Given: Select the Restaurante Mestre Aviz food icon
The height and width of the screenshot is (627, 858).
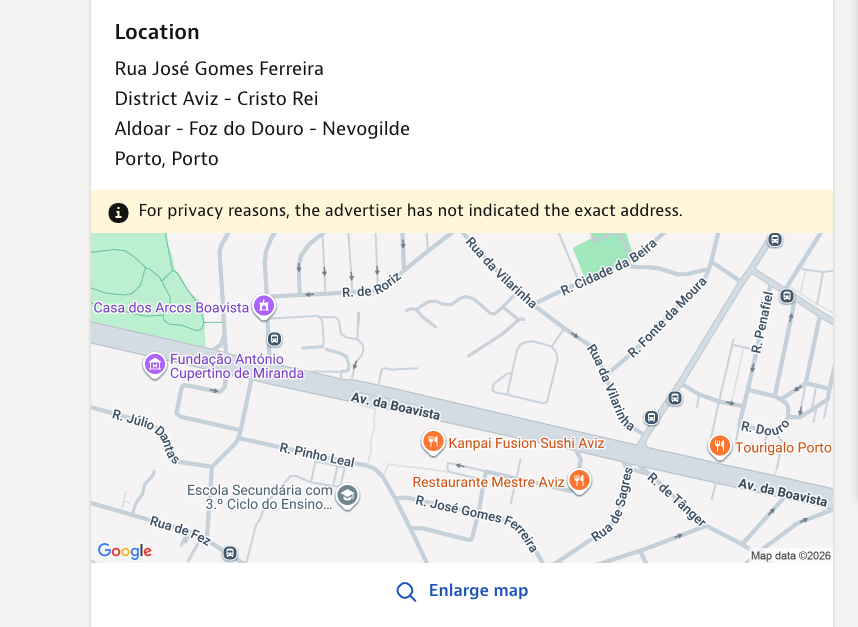Looking at the screenshot, I should pyautogui.click(x=580, y=481).
